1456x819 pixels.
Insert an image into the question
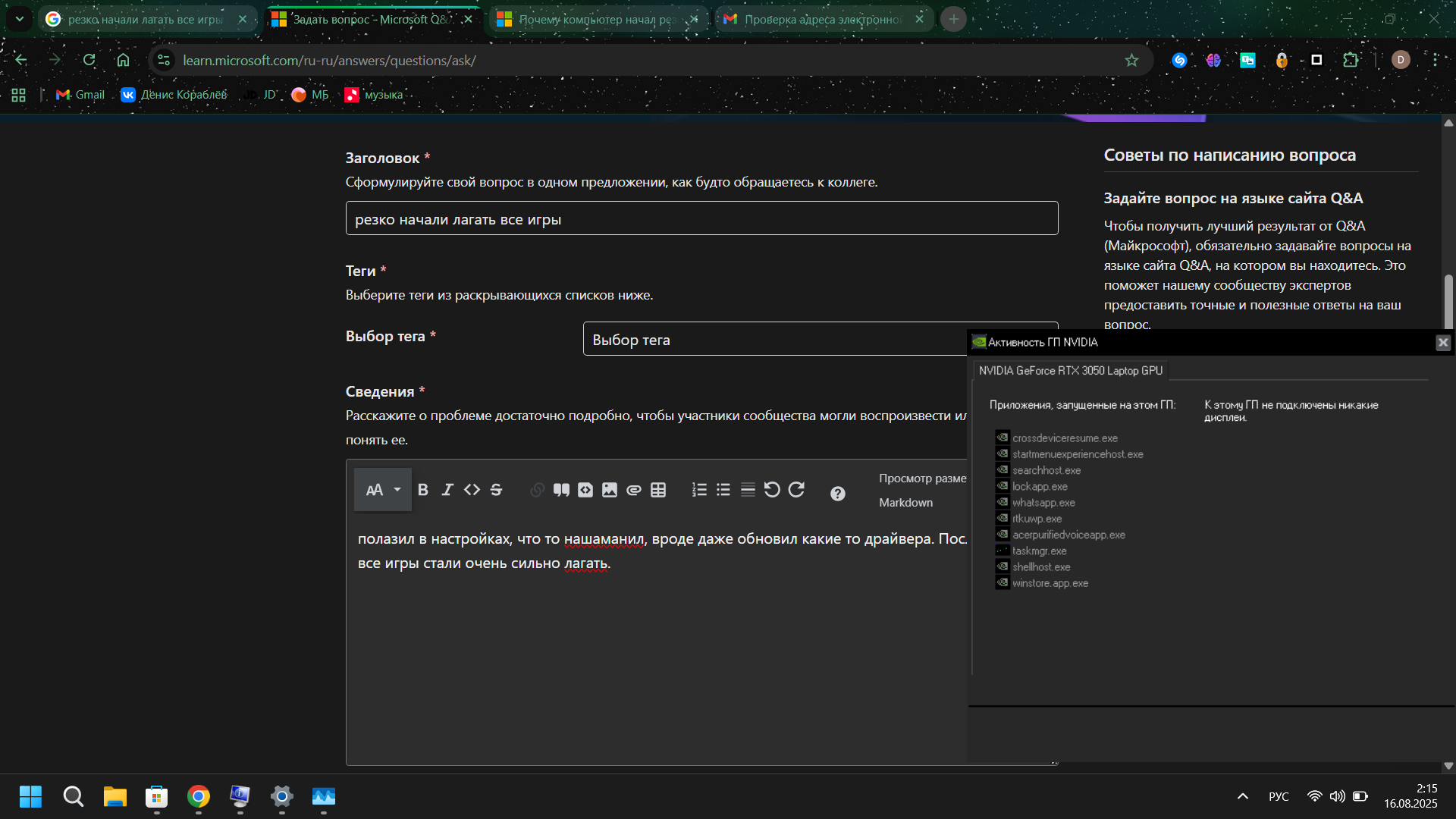click(x=610, y=490)
